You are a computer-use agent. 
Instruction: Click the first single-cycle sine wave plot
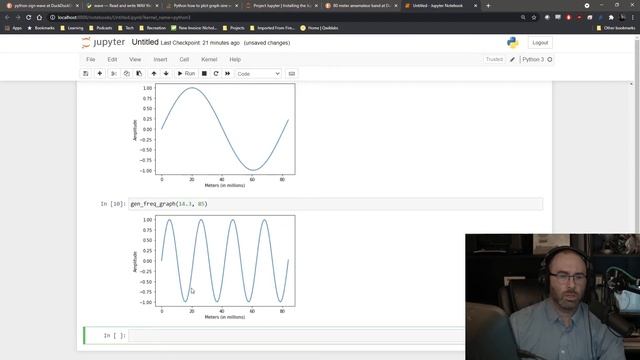[x=214, y=135]
